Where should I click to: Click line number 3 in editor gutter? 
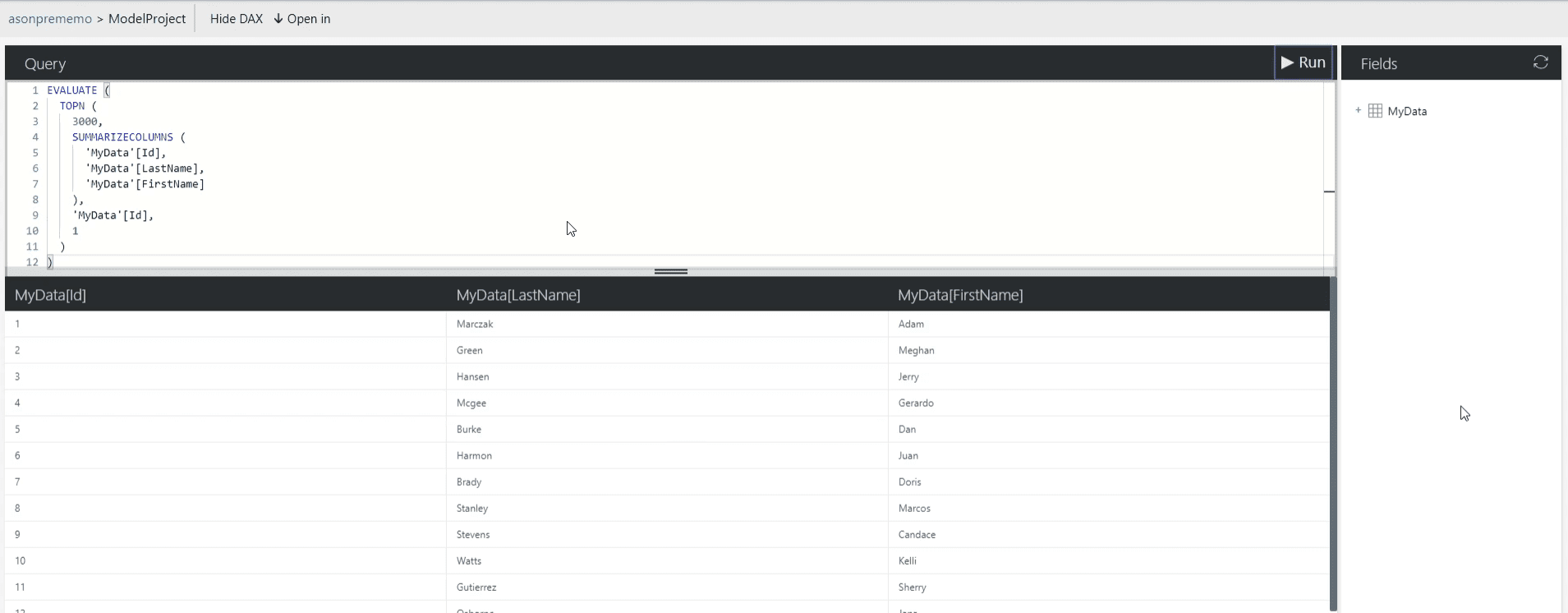35,122
